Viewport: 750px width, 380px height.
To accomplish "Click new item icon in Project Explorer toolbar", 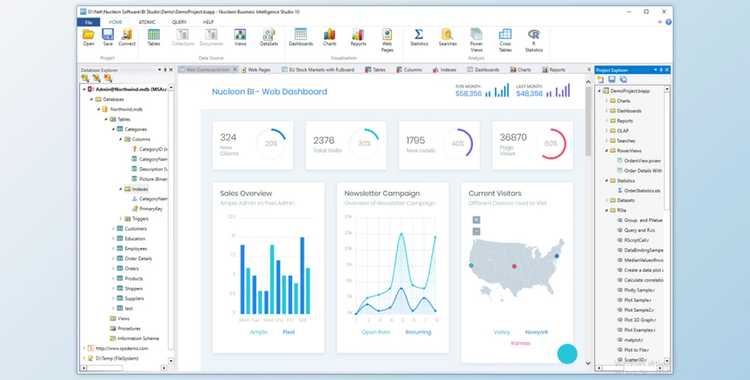I will (601, 79).
